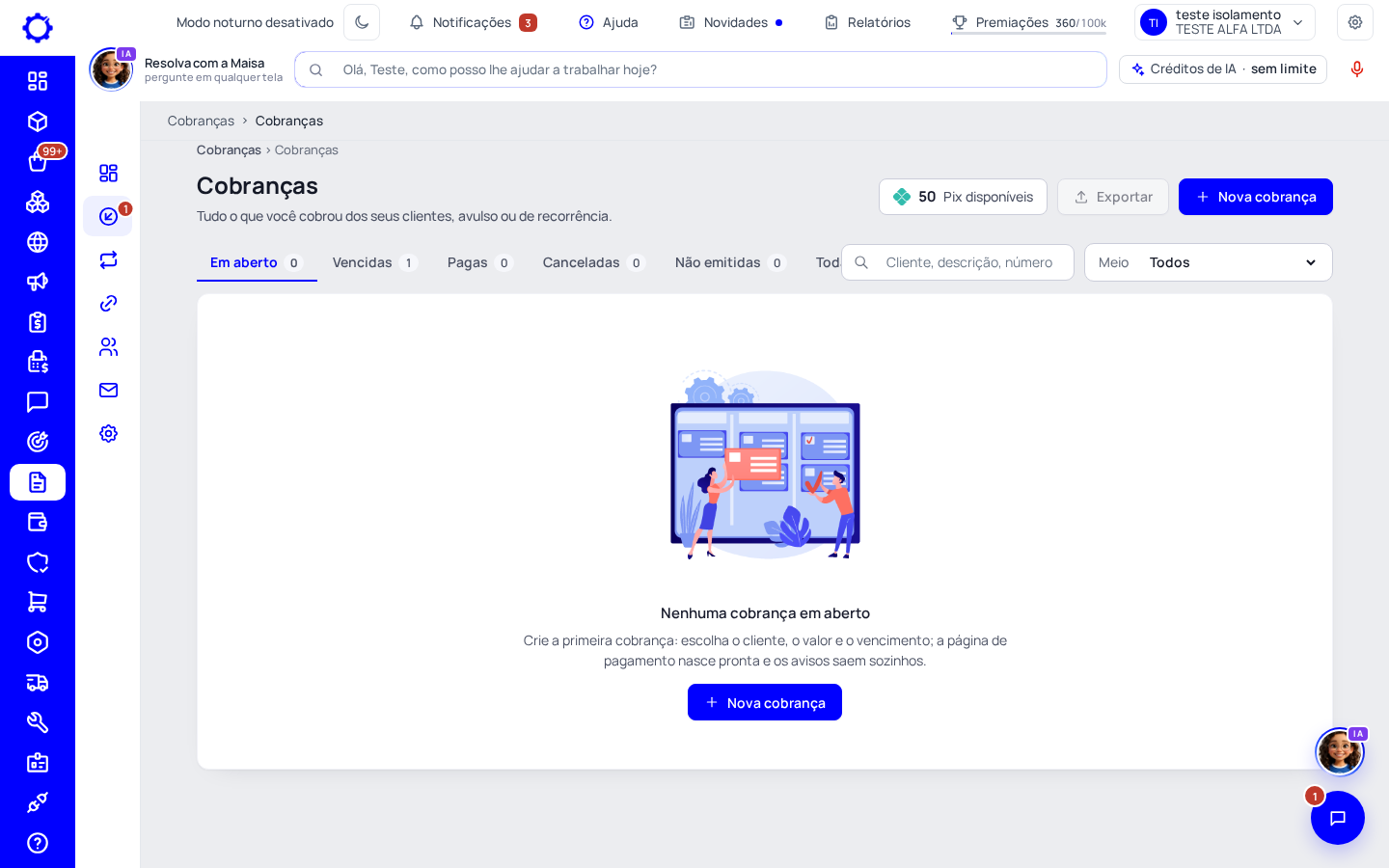Open the target goals icon in blue sidebar
Viewport: 1389px width, 868px height.
tap(38, 442)
